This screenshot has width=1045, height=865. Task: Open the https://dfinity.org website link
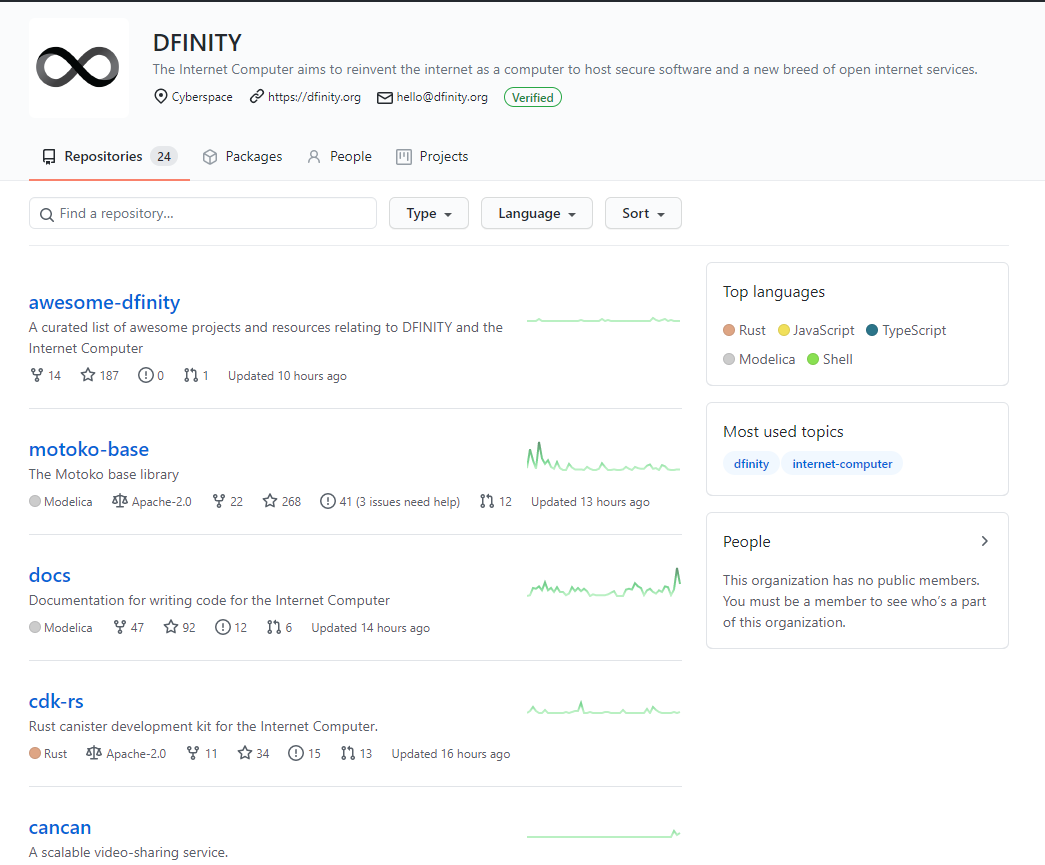314,97
